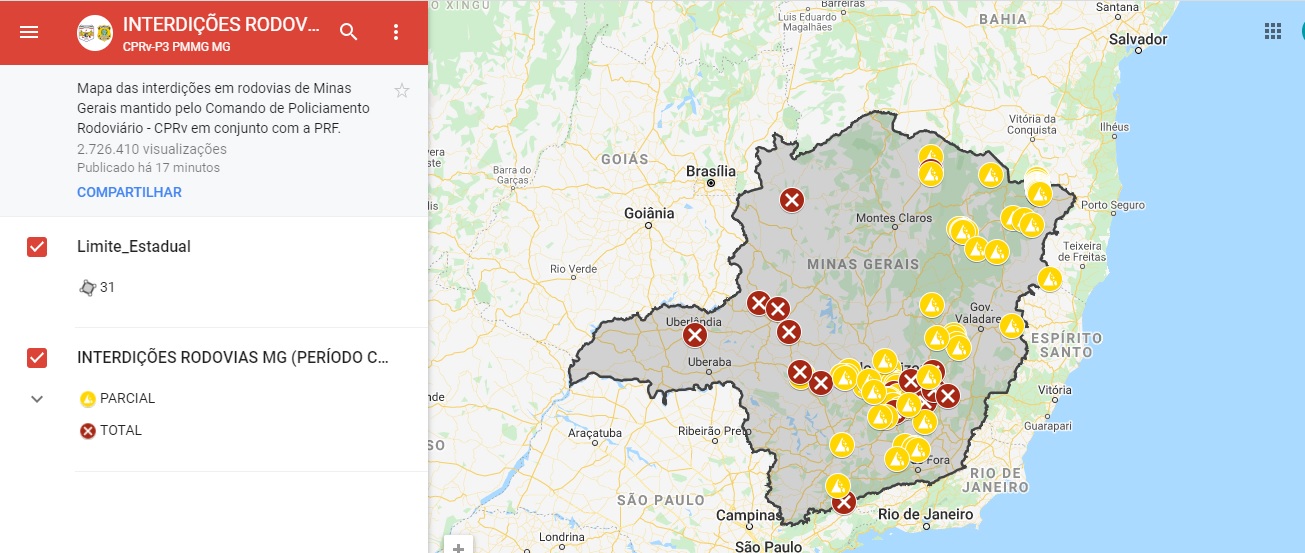Hide the INTERDIÇÕES RODOVIAS MG layer
Screen dimensions: 1305x553
click(x=37, y=357)
